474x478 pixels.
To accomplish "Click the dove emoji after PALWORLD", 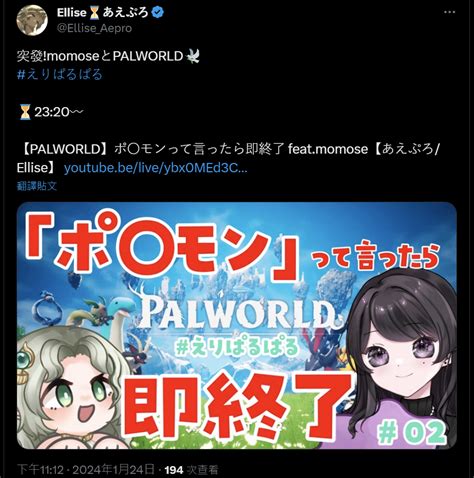I will [193, 56].
